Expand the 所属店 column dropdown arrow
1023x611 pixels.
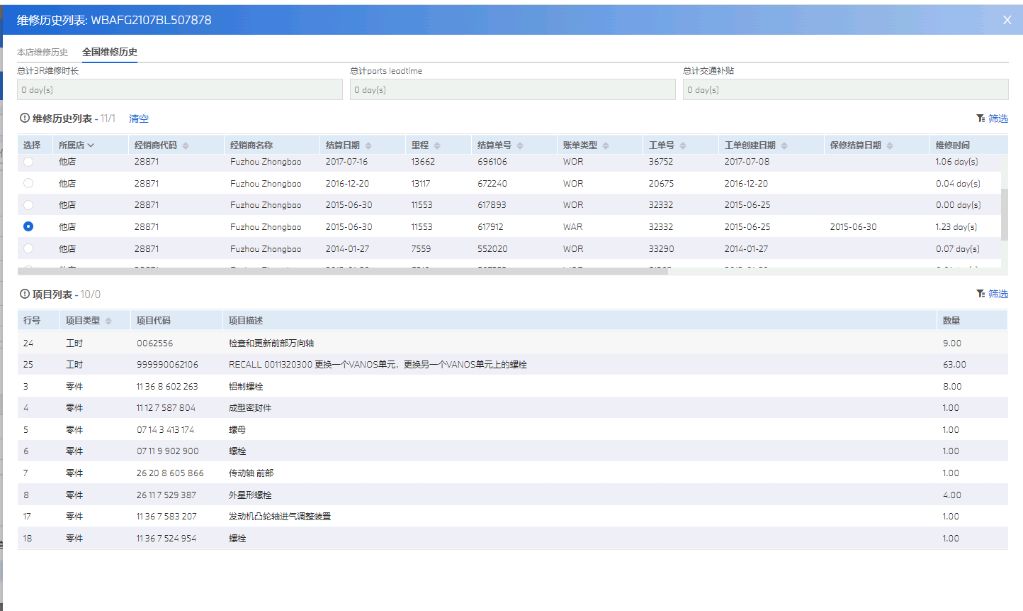tap(91, 145)
